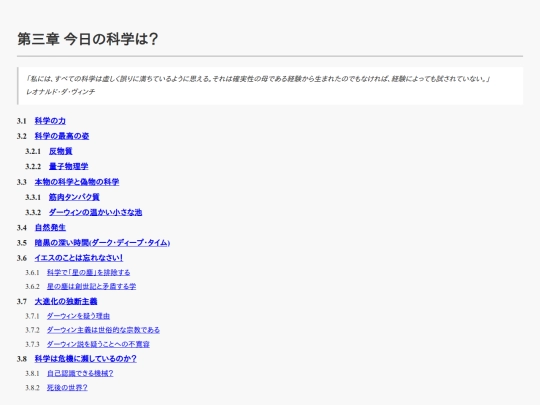Click subsection number 3.7.2

click(x=32, y=330)
